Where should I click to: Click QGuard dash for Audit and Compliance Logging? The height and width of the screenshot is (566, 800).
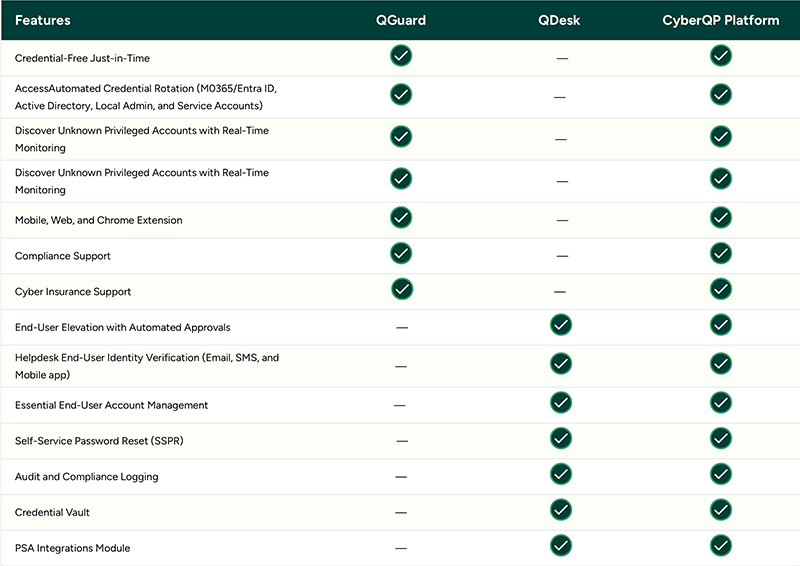pyautogui.click(x=401, y=477)
